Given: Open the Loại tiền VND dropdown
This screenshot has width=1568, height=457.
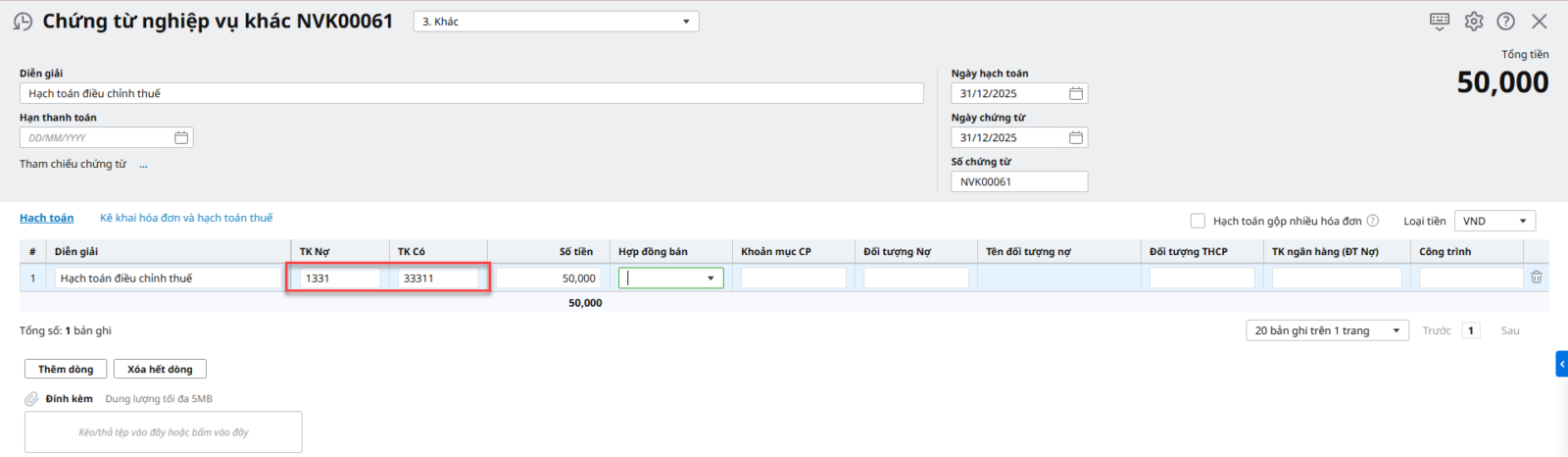Looking at the screenshot, I should (1522, 222).
